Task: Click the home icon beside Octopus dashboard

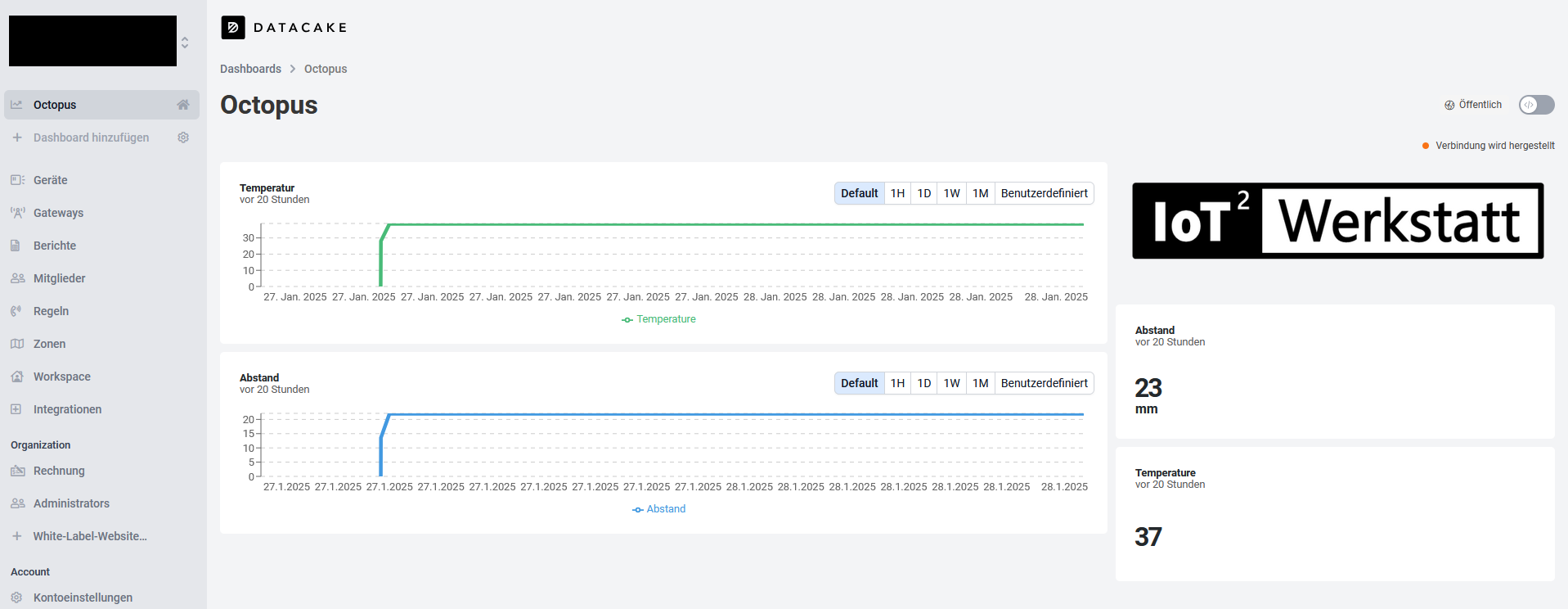Action: 183,105
